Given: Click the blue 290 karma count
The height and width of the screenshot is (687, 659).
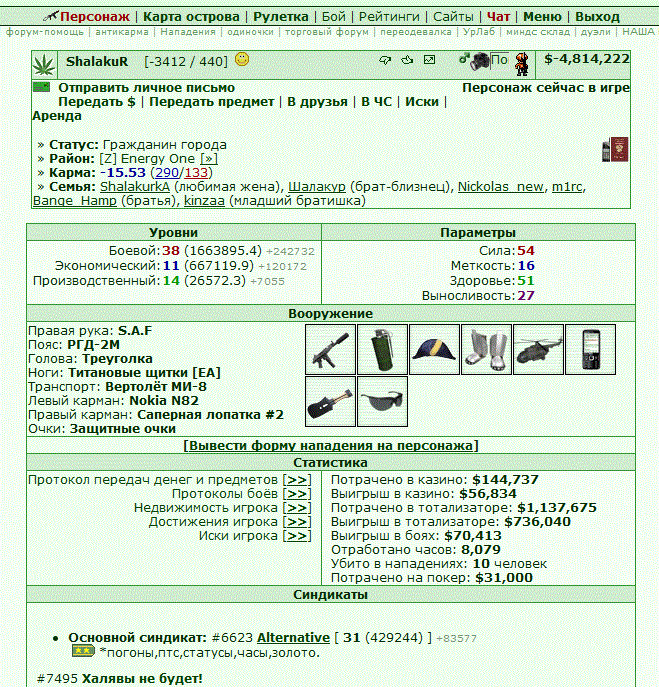Looking at the screenshot, I should (x=167, y=173).
